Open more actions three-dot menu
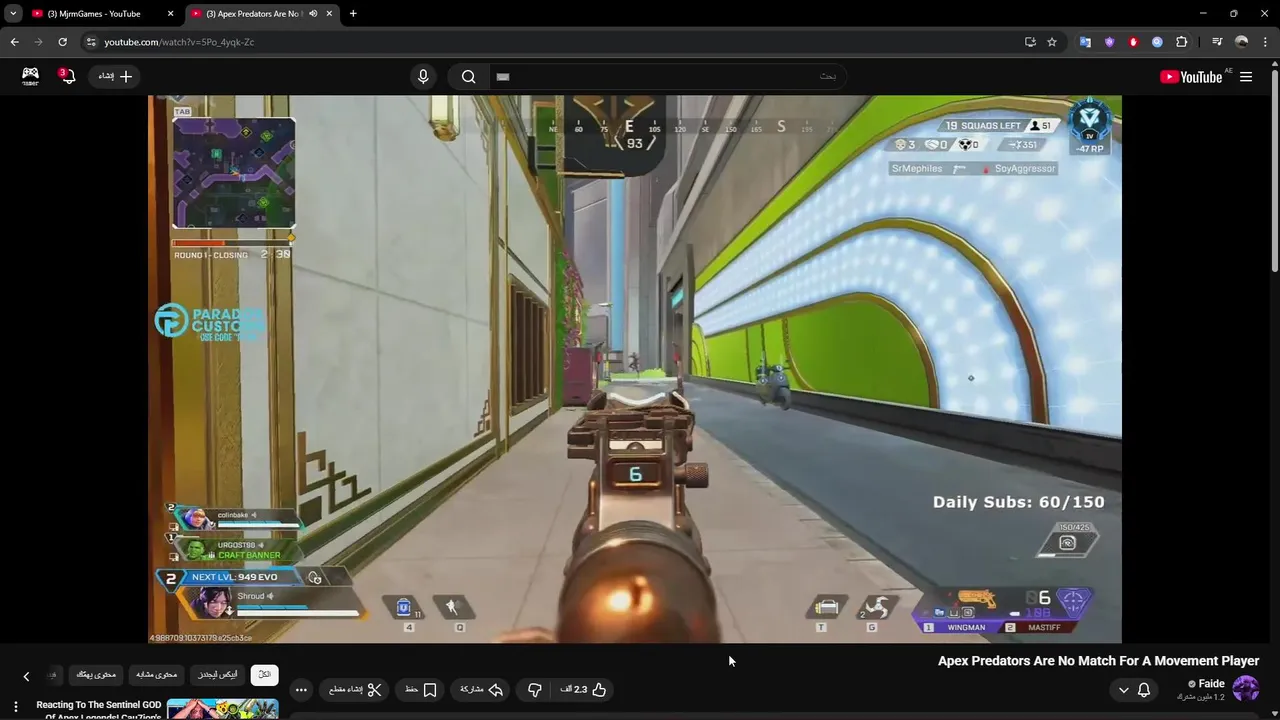This screenshot has height=720, width=1280. tap(301, 690)
